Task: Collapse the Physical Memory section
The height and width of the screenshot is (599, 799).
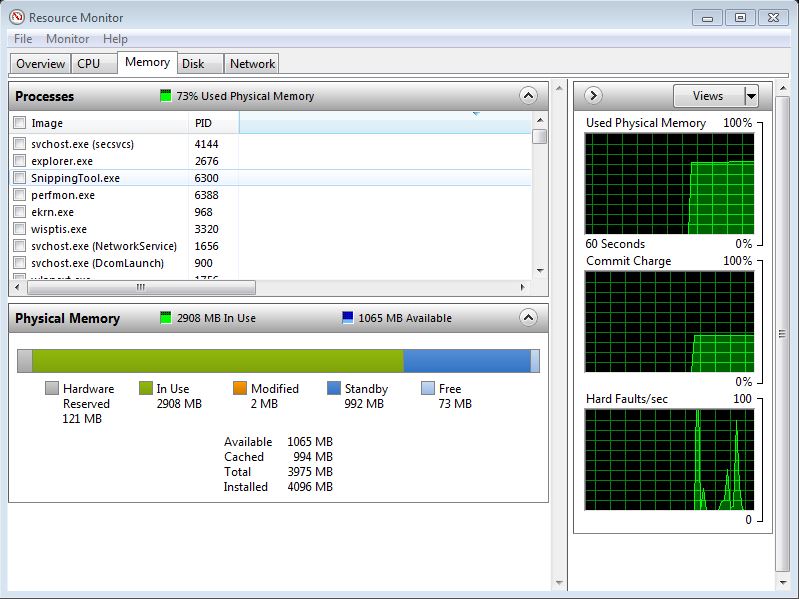Action: (528, 318)
